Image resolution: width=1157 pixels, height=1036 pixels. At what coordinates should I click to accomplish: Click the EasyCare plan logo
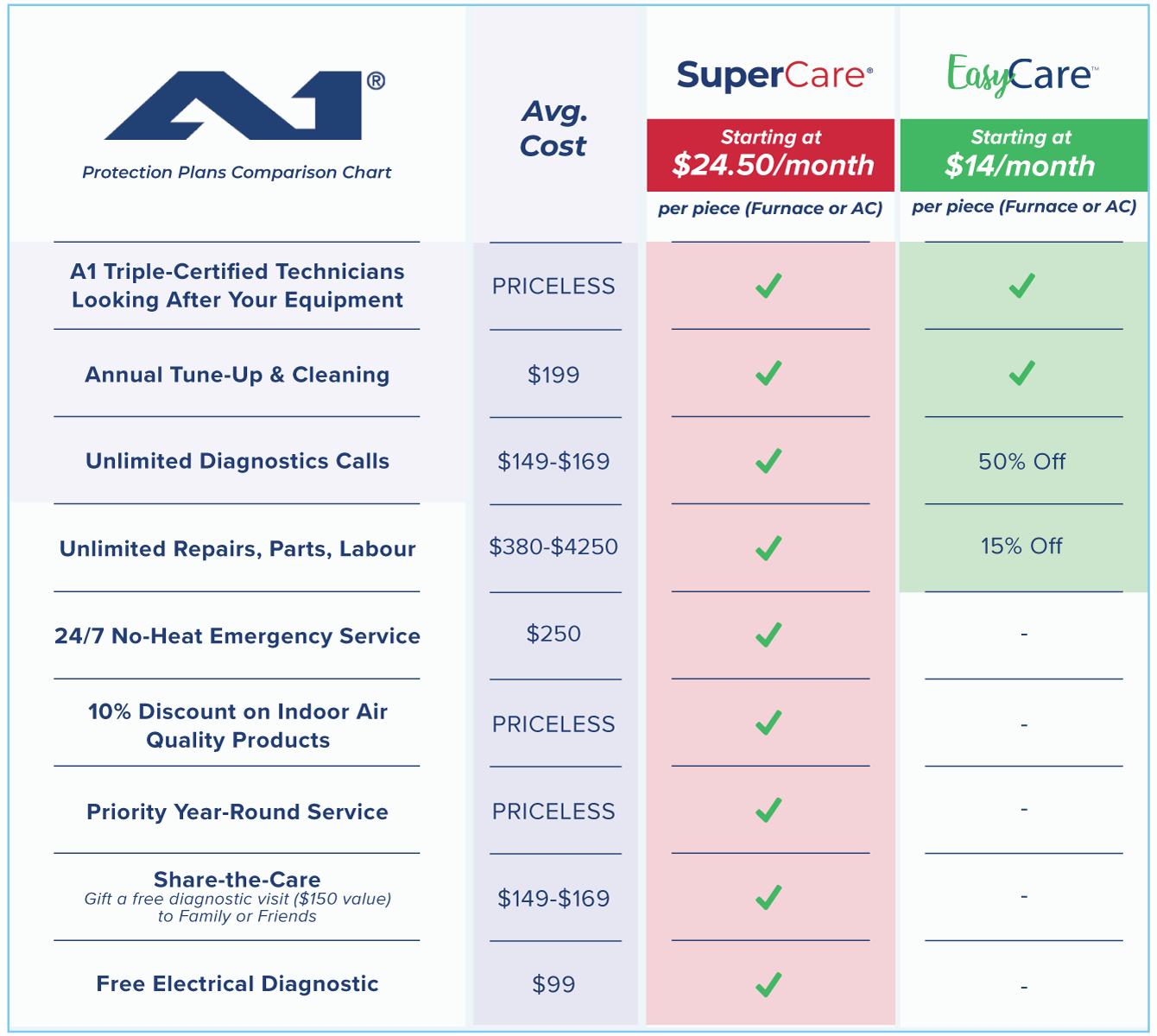(x=1023, y=75)
